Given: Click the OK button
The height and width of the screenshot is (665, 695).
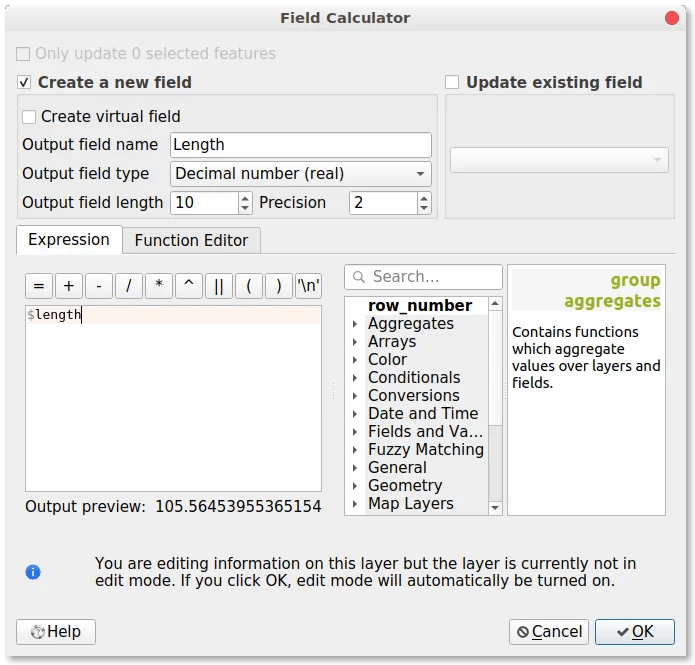Looking at the screenshot, I should click(x=635, y=631).
